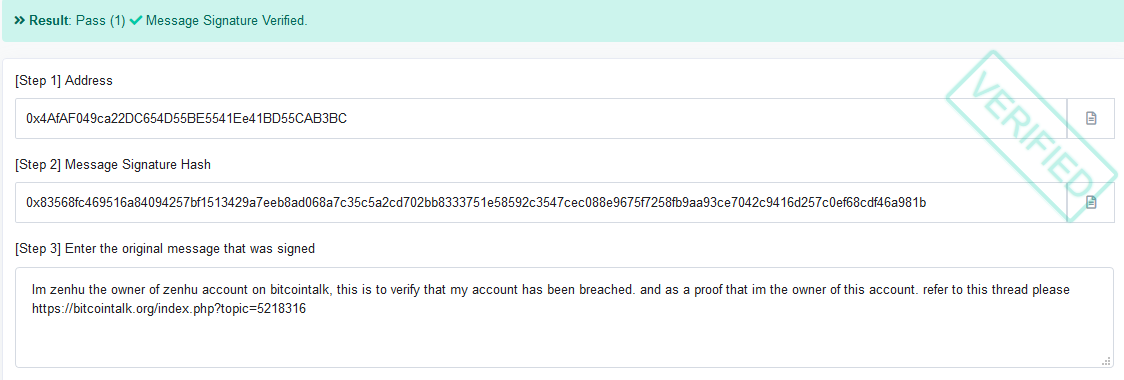Screen dimensions: 1124x380
Task: Click the "[Step 1] Address" label
Action: tap(64, 81)
